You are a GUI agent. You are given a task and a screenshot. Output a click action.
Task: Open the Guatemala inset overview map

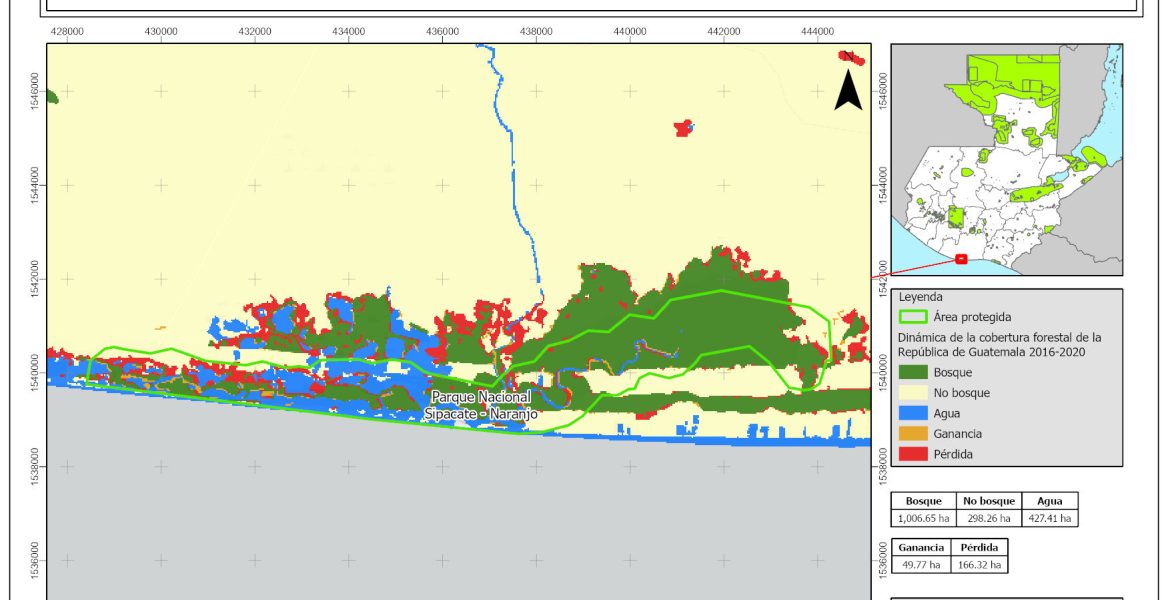coord(1005,158)
